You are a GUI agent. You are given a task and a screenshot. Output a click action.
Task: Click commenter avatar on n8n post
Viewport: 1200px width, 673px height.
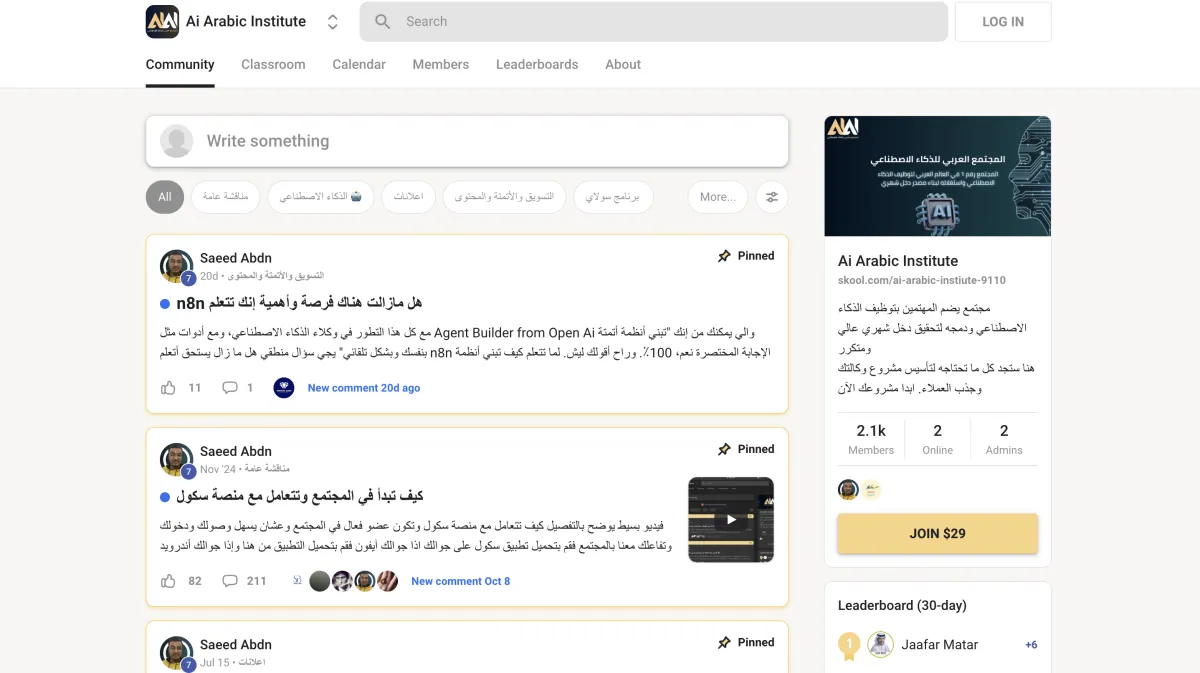tap(284, 387)
